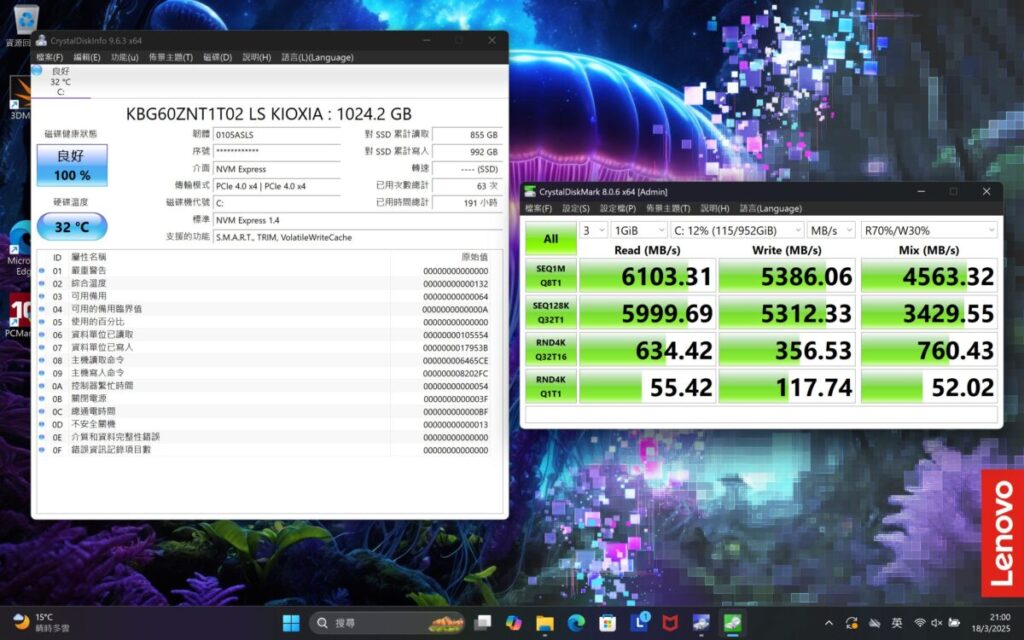
Task: Open McAfee from the taskbar
Action: [x=670, y=623]
